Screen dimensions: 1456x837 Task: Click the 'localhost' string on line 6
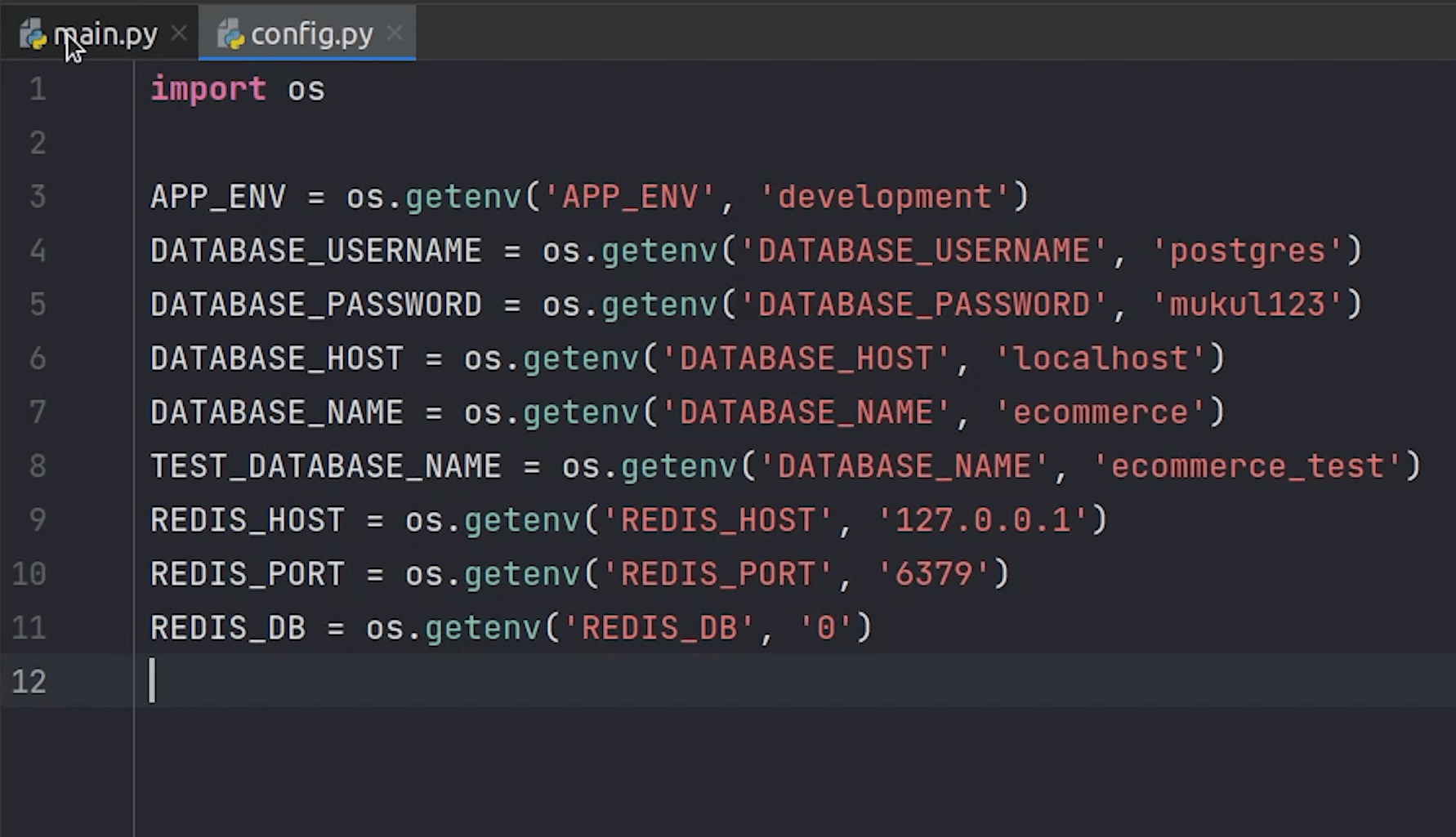pos(1101,358)
